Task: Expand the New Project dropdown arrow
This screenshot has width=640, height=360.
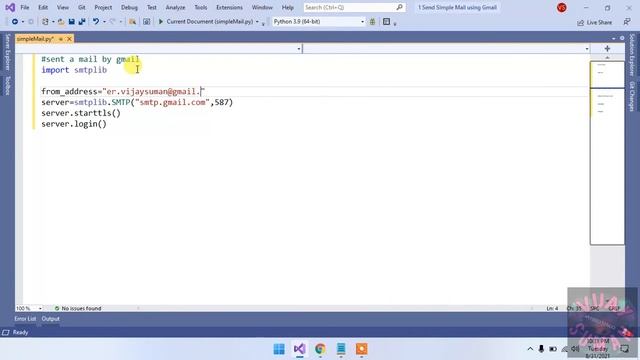Action: (x=53, y=22)
